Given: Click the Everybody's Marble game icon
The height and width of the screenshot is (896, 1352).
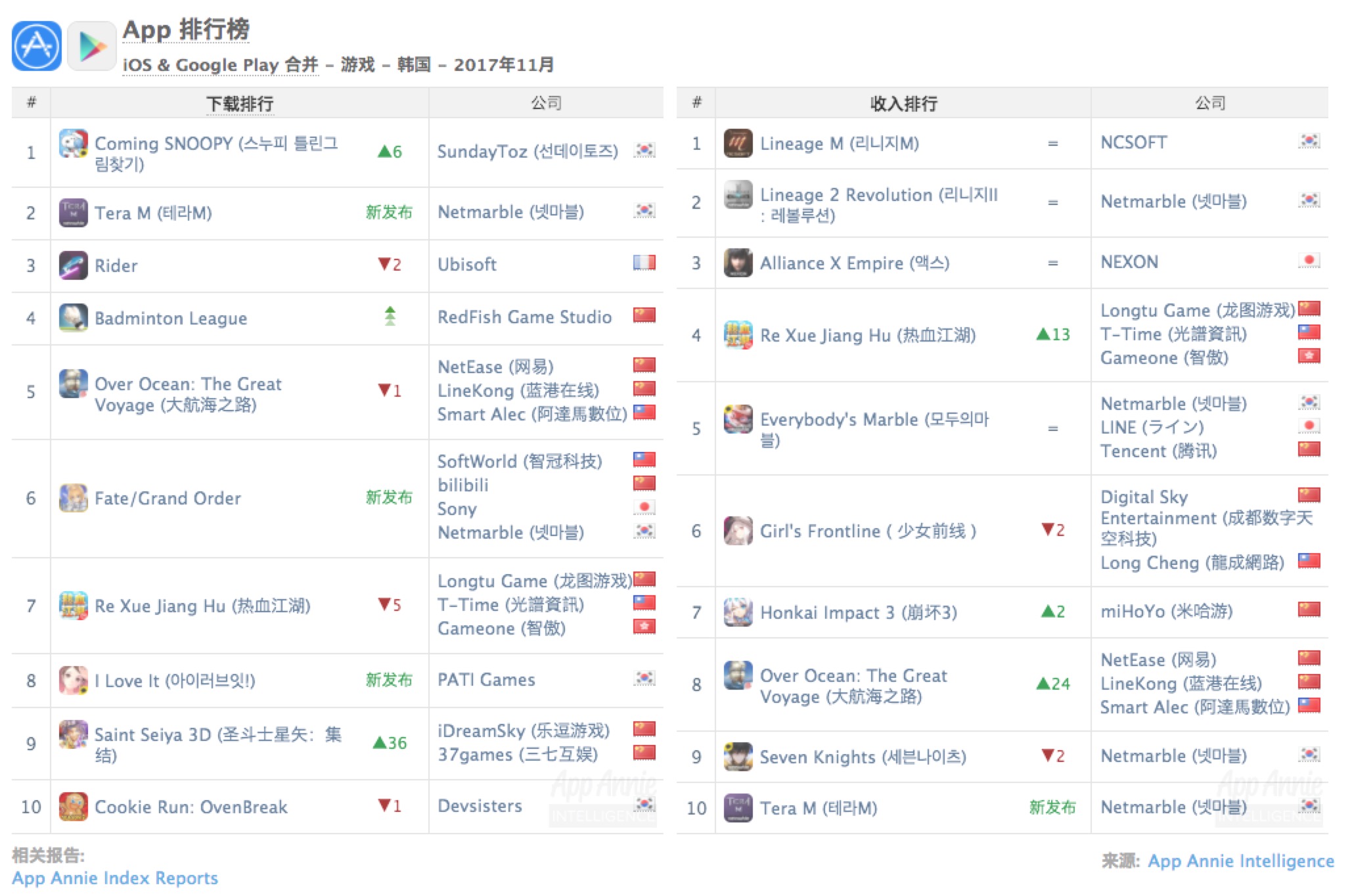Looking at the screenshot, I should (x=738, y=419).
